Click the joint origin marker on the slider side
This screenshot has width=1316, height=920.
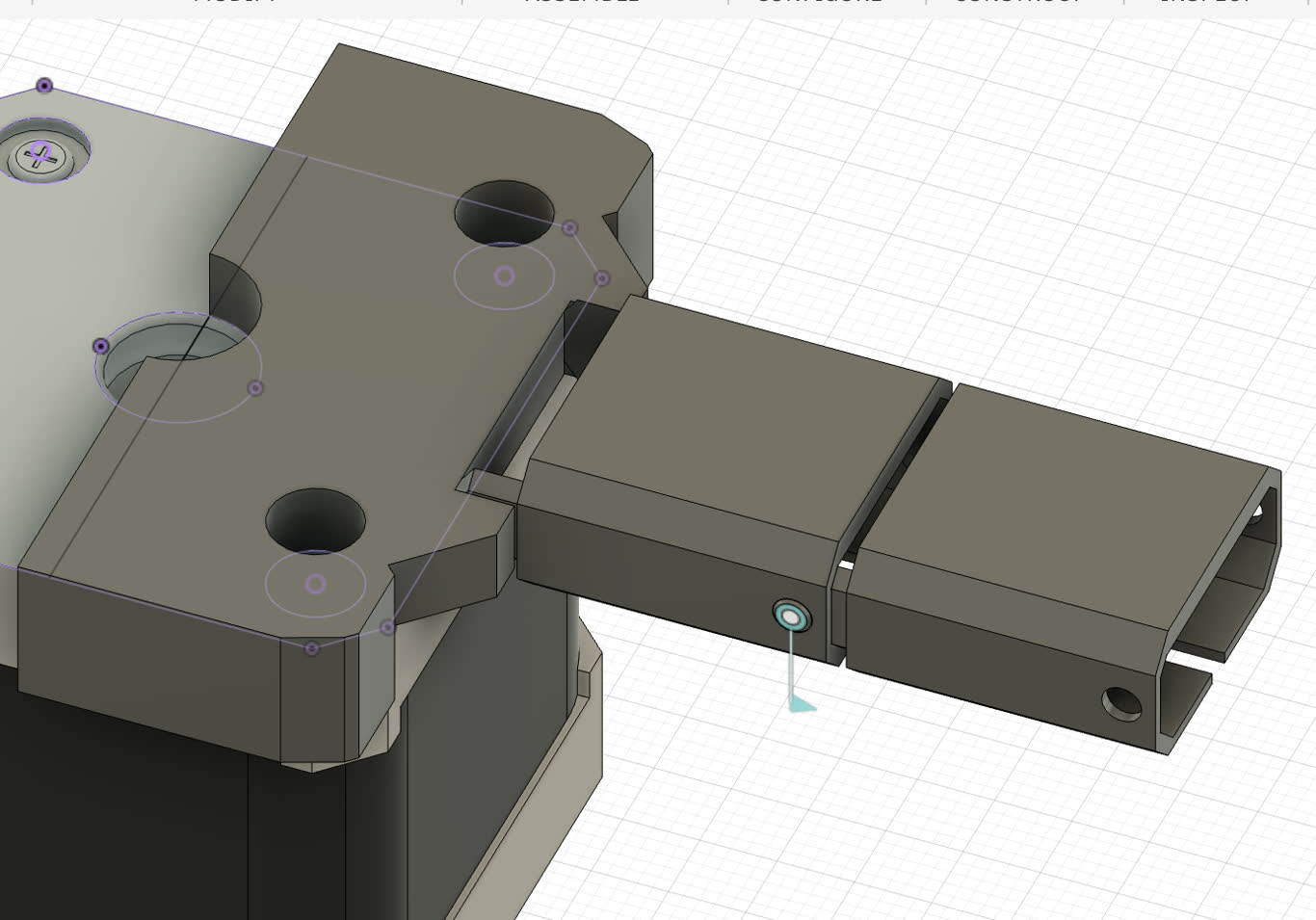pyautogui.click(x=792, y=617)
